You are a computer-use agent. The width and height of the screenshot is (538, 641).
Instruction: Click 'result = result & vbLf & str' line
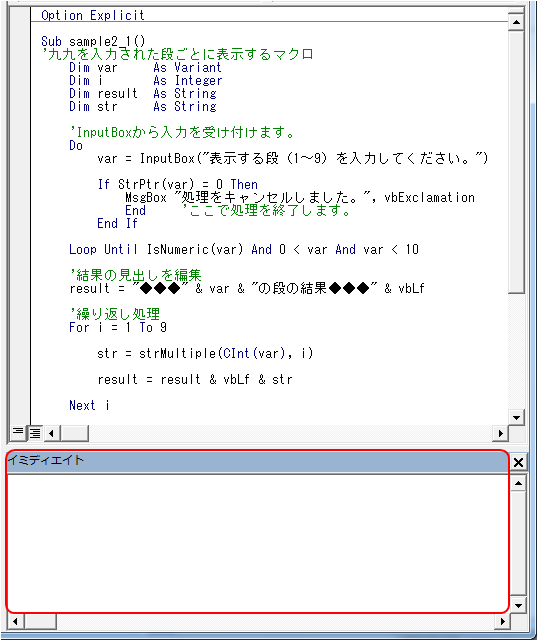(x=195, y=380)
